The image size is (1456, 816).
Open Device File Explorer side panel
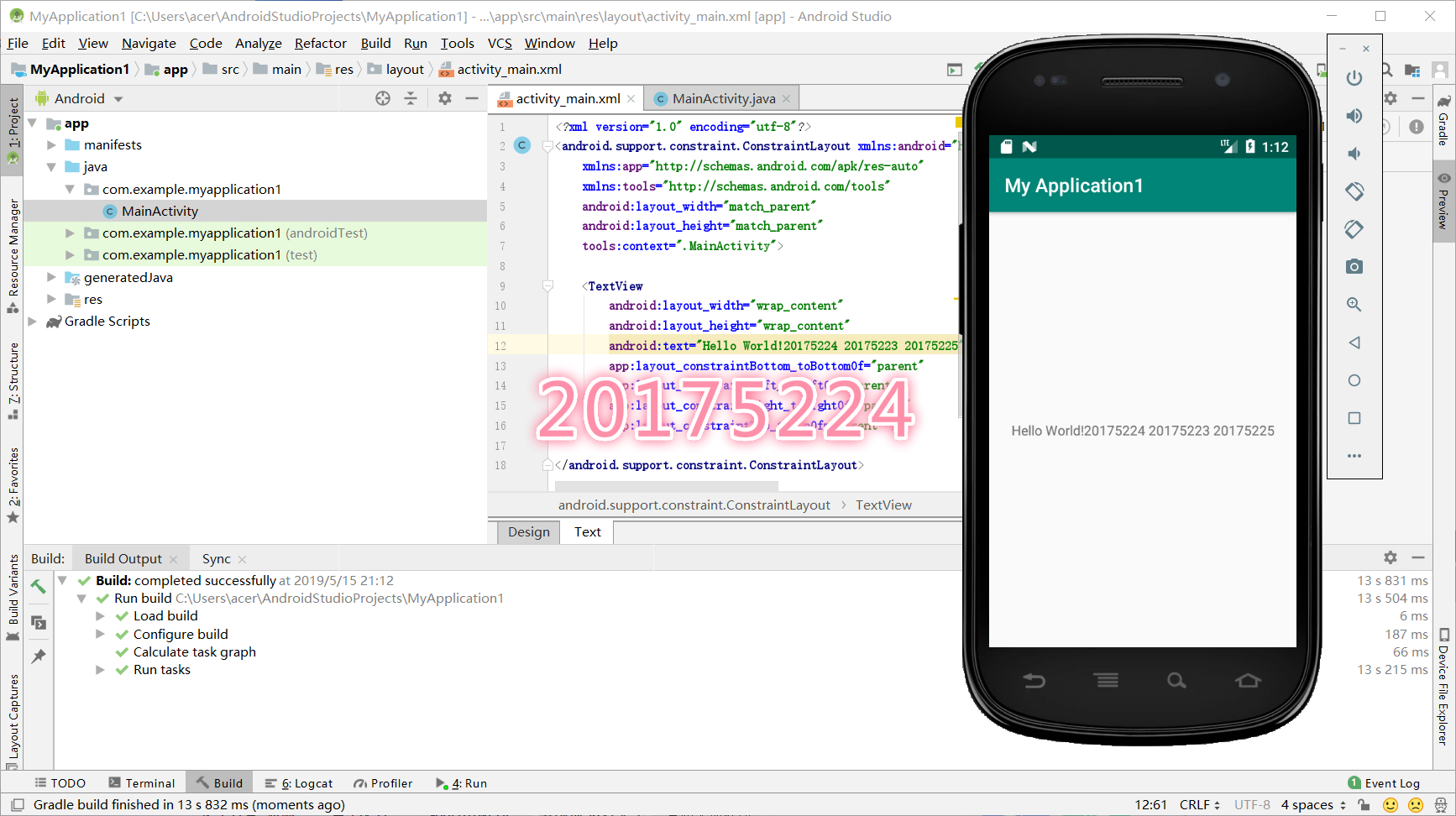pyautogui.click(x=1443, y=687)
